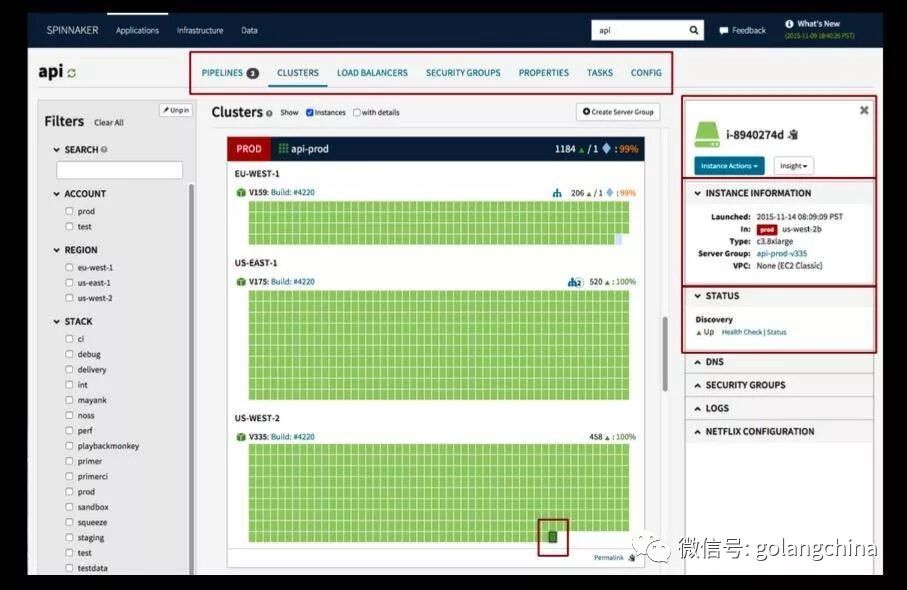
Task: Switch to the SECURITY GROUPS tab
Action: [463, 73]
